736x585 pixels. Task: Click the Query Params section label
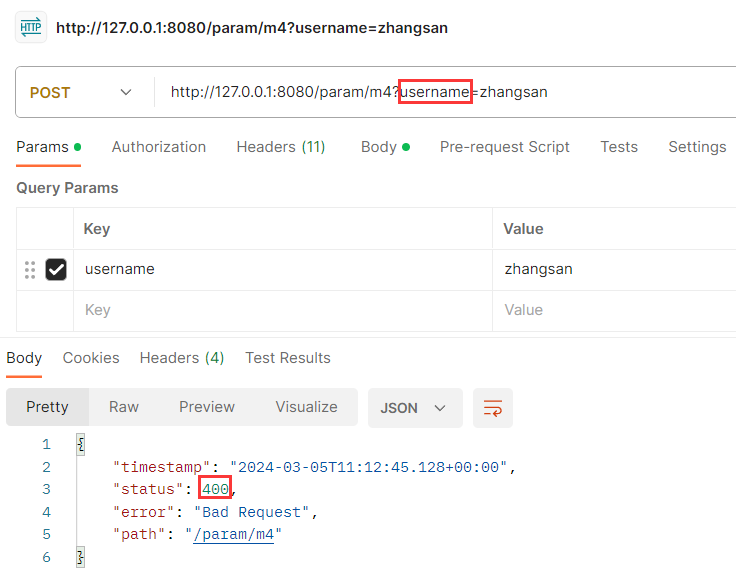tap(67, 188)
